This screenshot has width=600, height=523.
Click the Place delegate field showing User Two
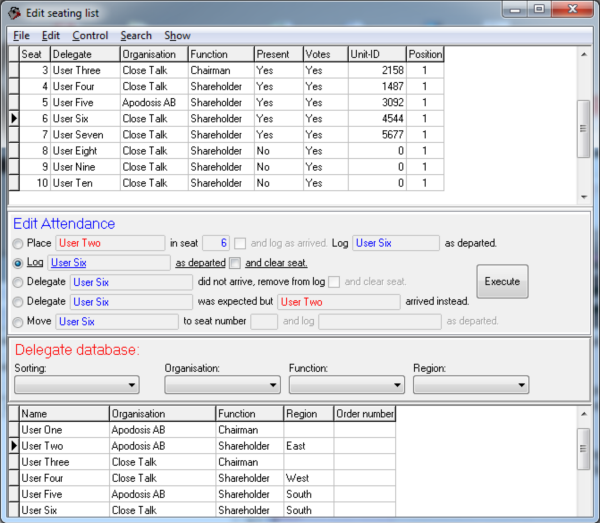pyautogui.click(x=110, y=243)
